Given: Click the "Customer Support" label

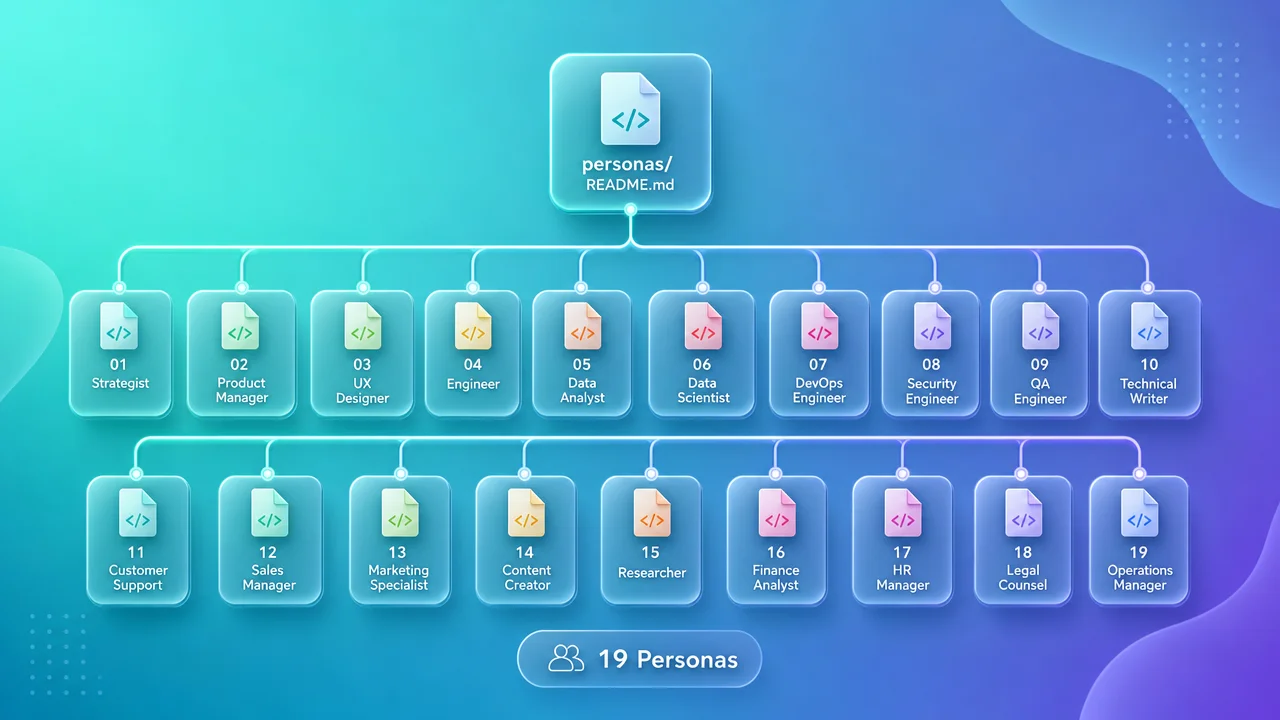Looking at the screenshot, I should 138,577.
